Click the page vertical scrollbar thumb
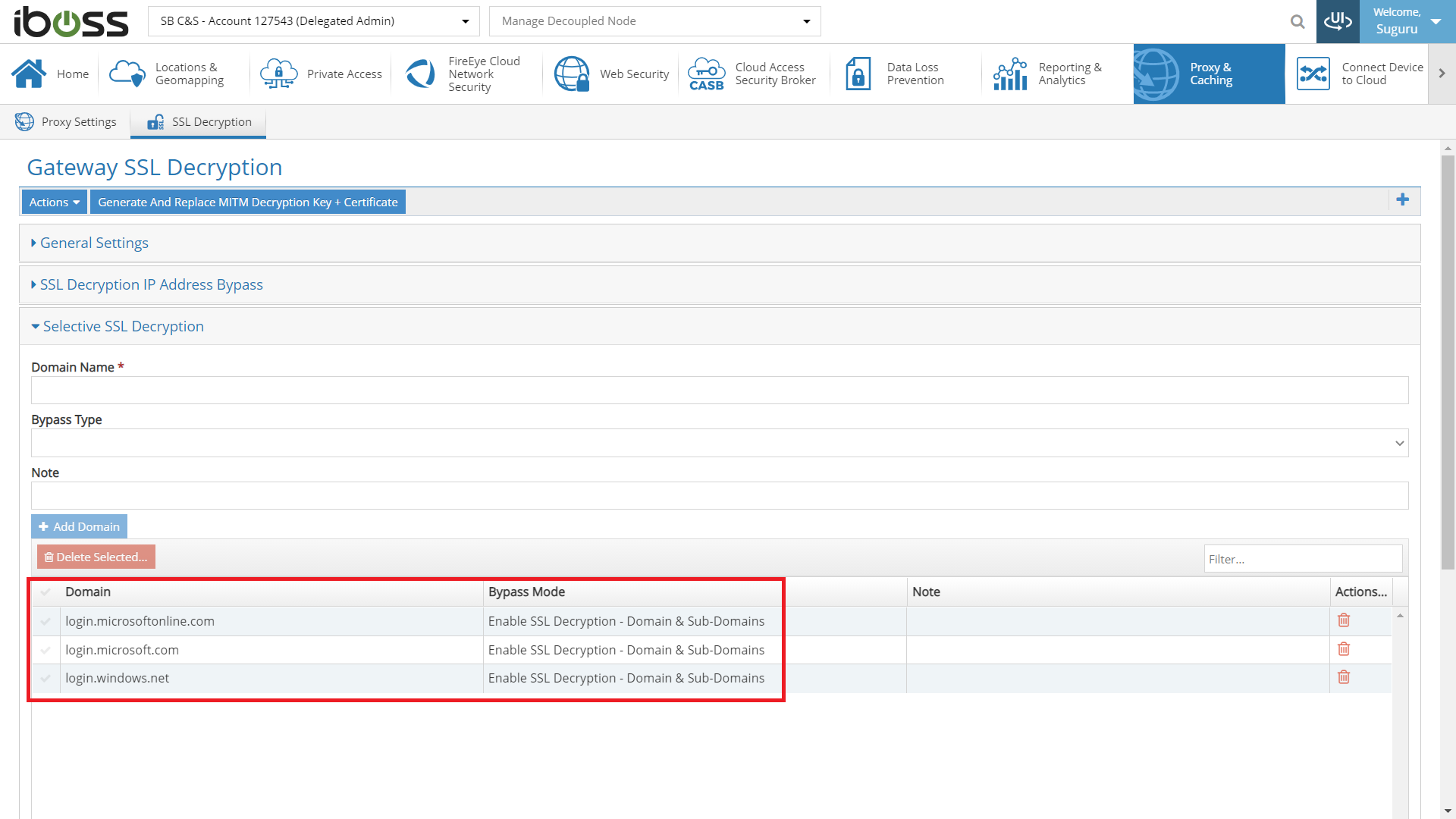Viewport: 1456px width, 819px height. (1448, 362)
